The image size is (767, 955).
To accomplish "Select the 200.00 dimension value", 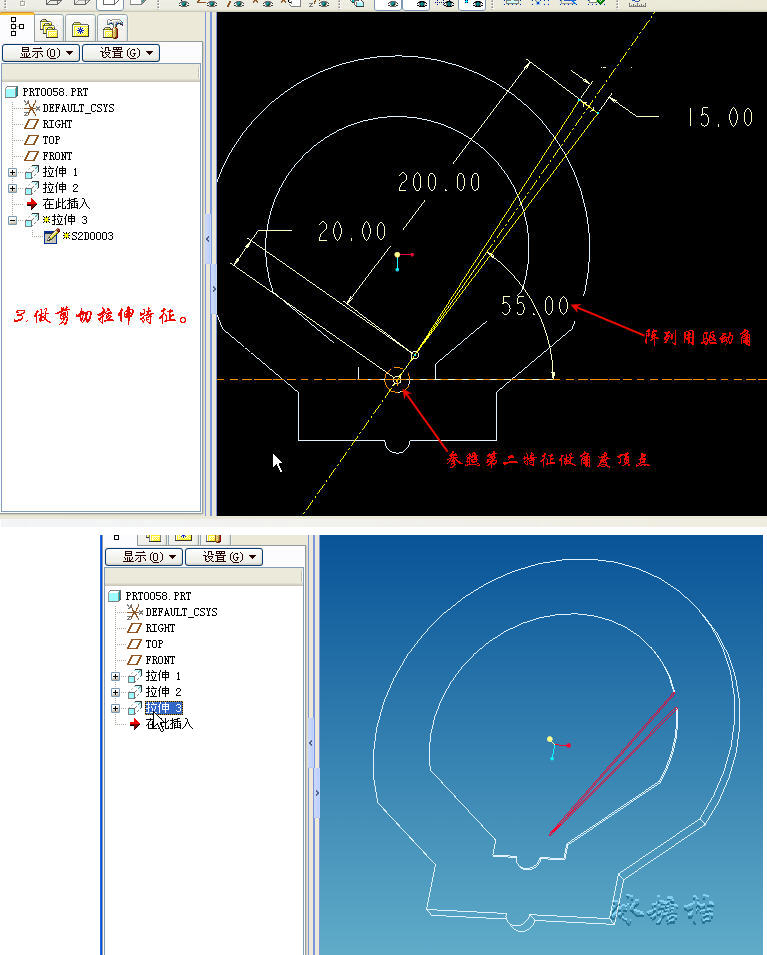I will 439,182.
